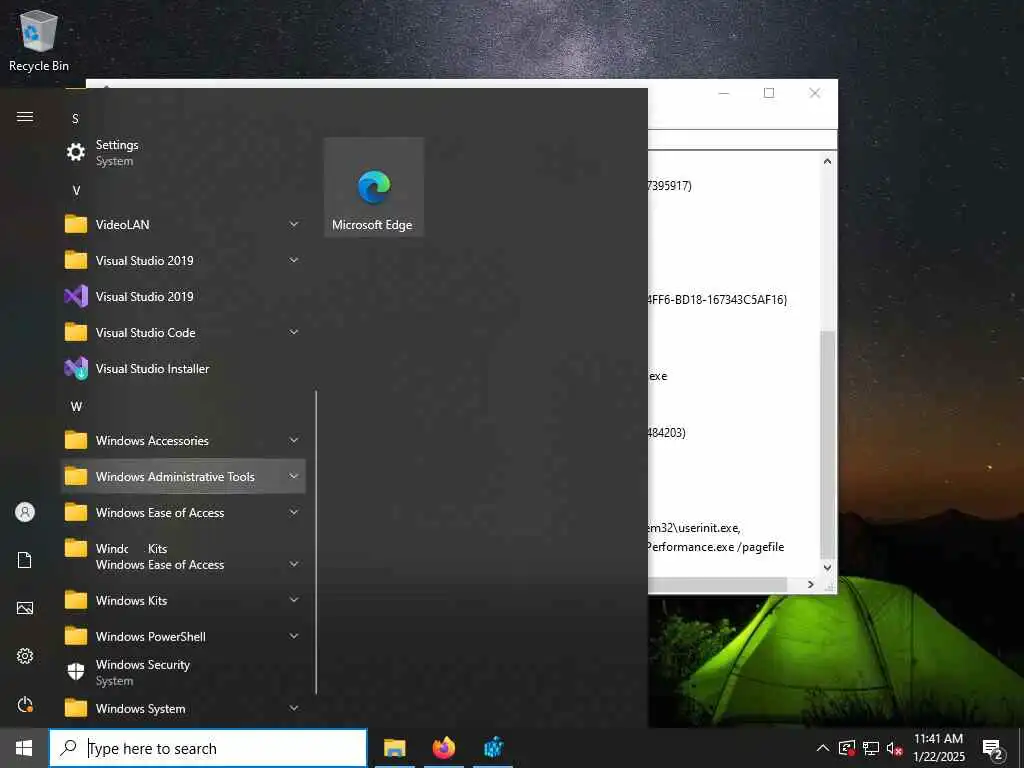Expand VideoLAN with its chevron
The image size is (1024, 768).
pos(294,225)
